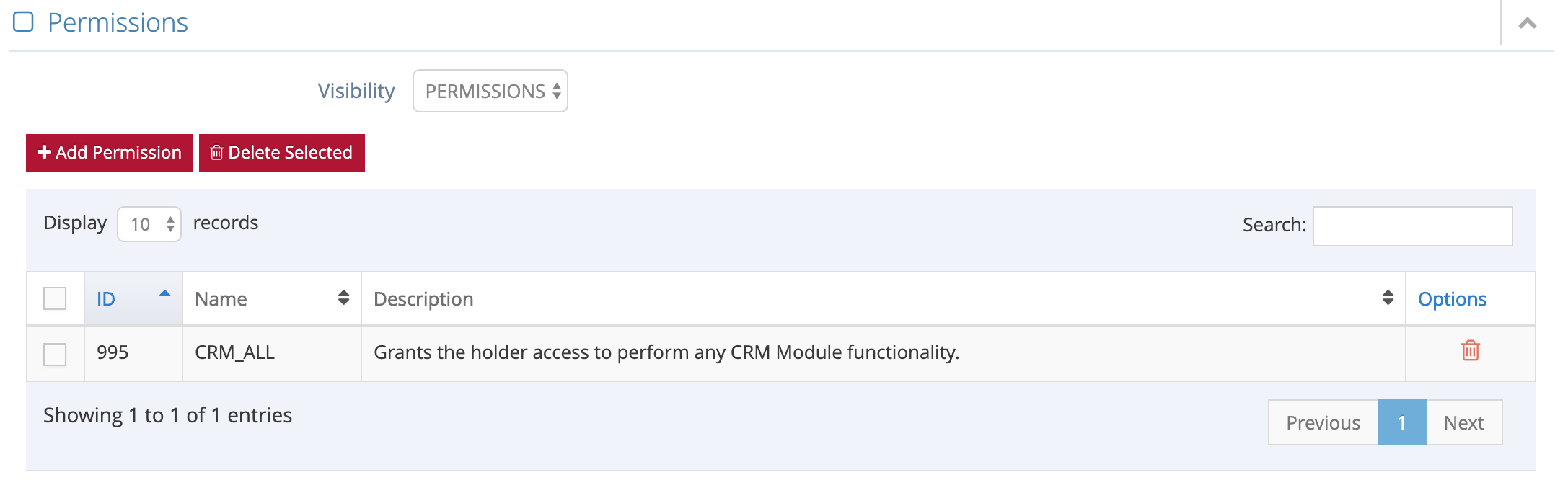Click the CRM_ALL permission name cell
Image resolution: width=1568 pixels, height=493 pixels.
coord(234,352)
